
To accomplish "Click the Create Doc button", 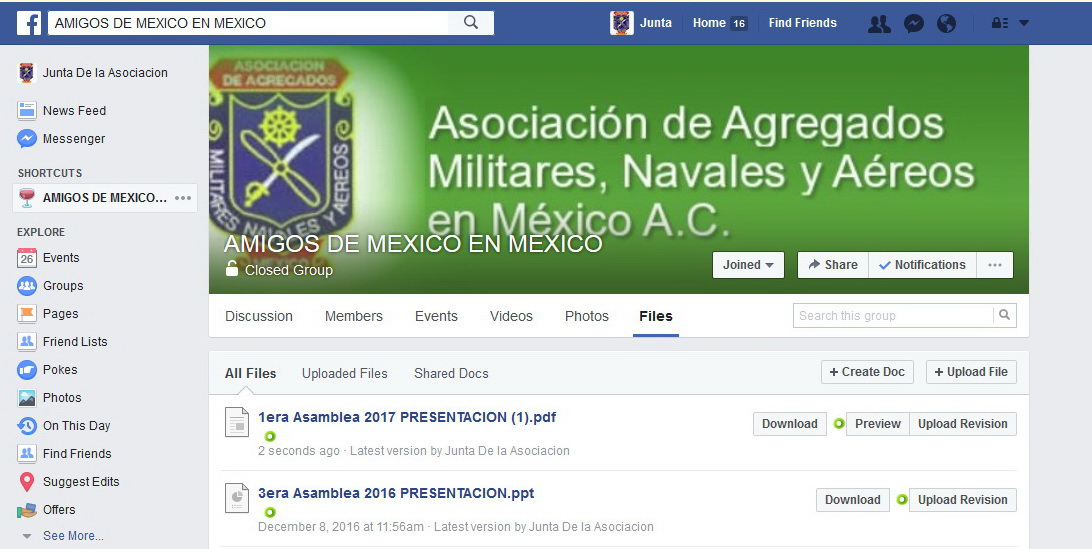I will pos(867,372).
